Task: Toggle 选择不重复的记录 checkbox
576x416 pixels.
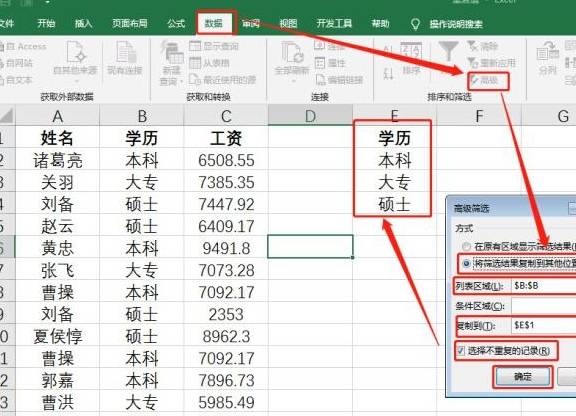Action: click(461, 351)
